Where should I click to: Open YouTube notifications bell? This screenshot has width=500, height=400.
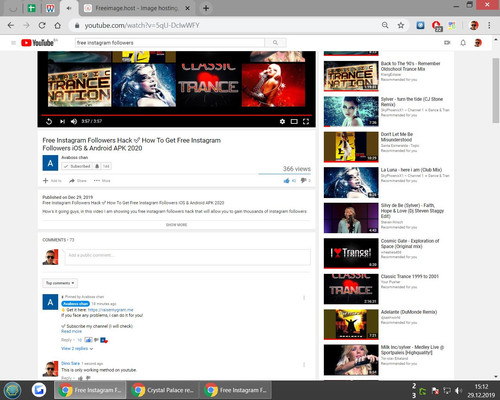coord(463,43)
